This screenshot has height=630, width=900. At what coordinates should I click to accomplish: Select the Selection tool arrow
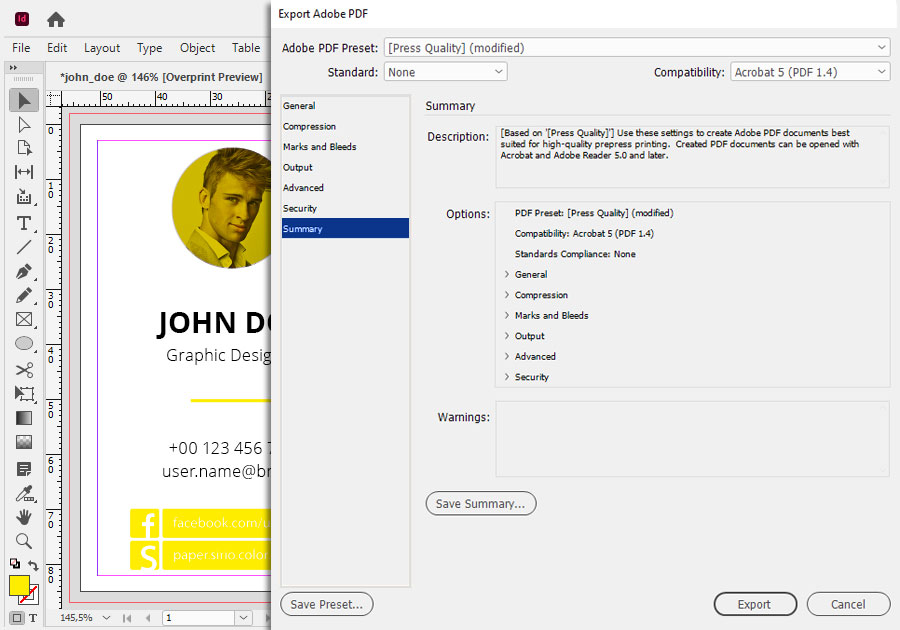[24, 100]
